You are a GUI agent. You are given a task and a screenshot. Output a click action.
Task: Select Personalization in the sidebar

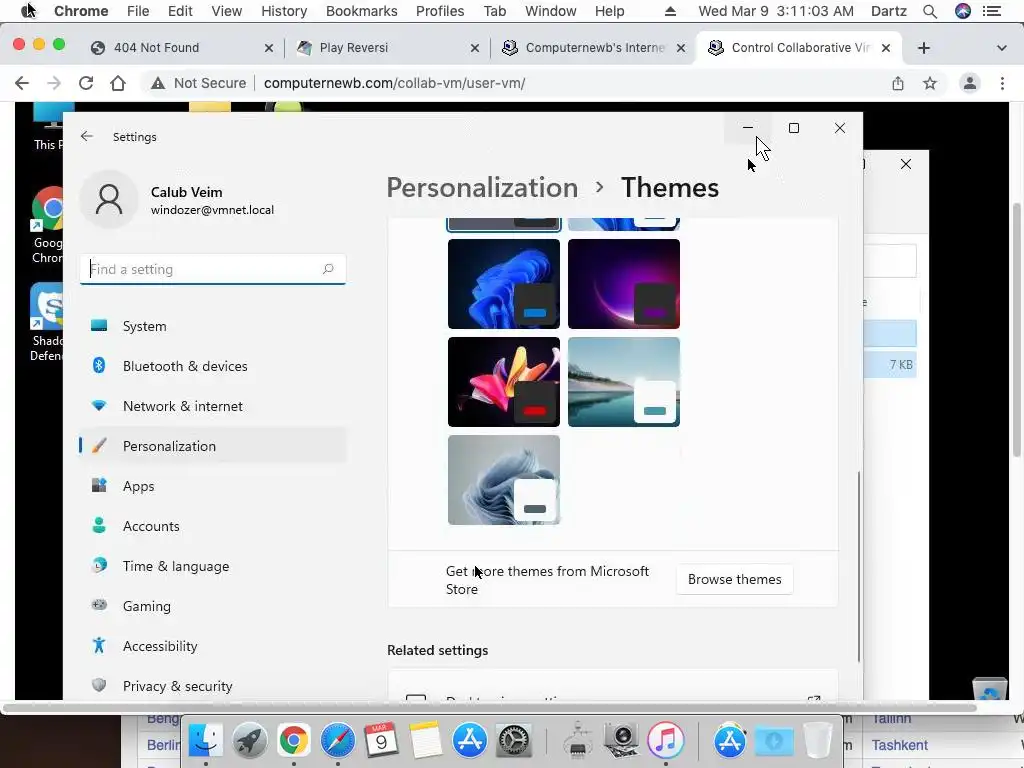[212, 445]
